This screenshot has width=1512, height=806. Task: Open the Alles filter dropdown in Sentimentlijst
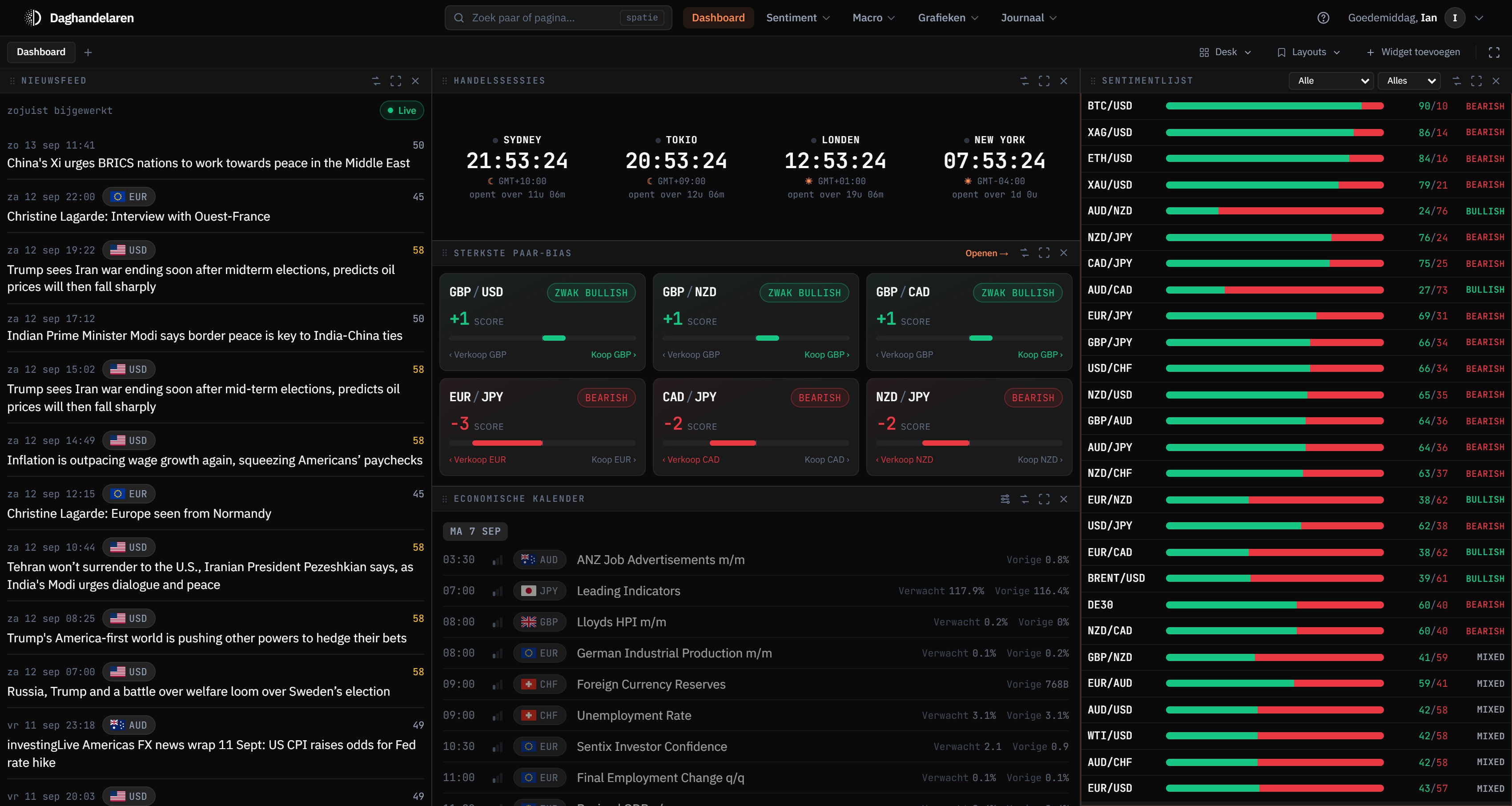pos(1409,81)
